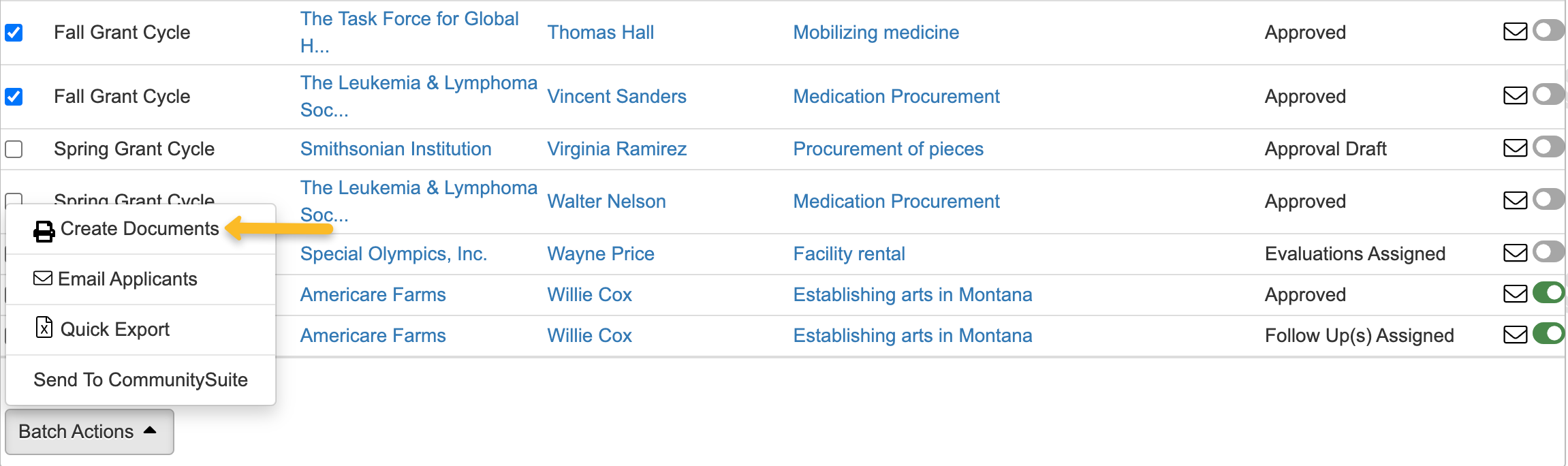This screenshot has width=1568, height=466.
Task: Click the envelope icon for Wayne Price
Action: click(x=1515, y=253)
